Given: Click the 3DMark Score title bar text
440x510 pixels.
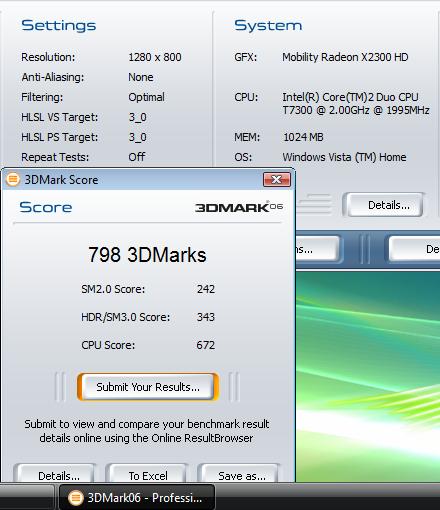Looking at the screenshot, I should (x=61, y=180).
